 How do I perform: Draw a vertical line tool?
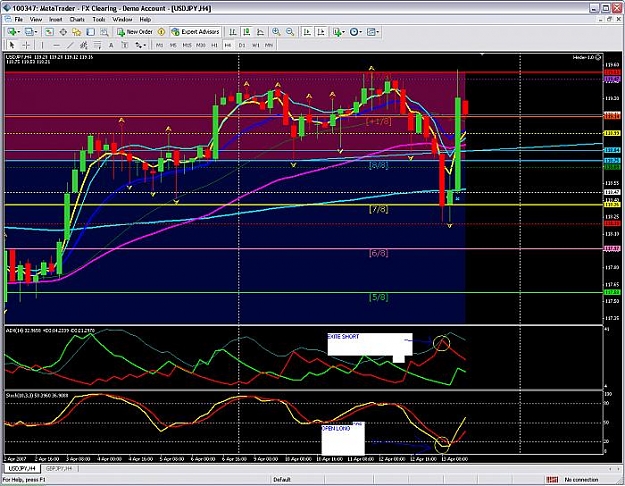click(x=42, y=45)
